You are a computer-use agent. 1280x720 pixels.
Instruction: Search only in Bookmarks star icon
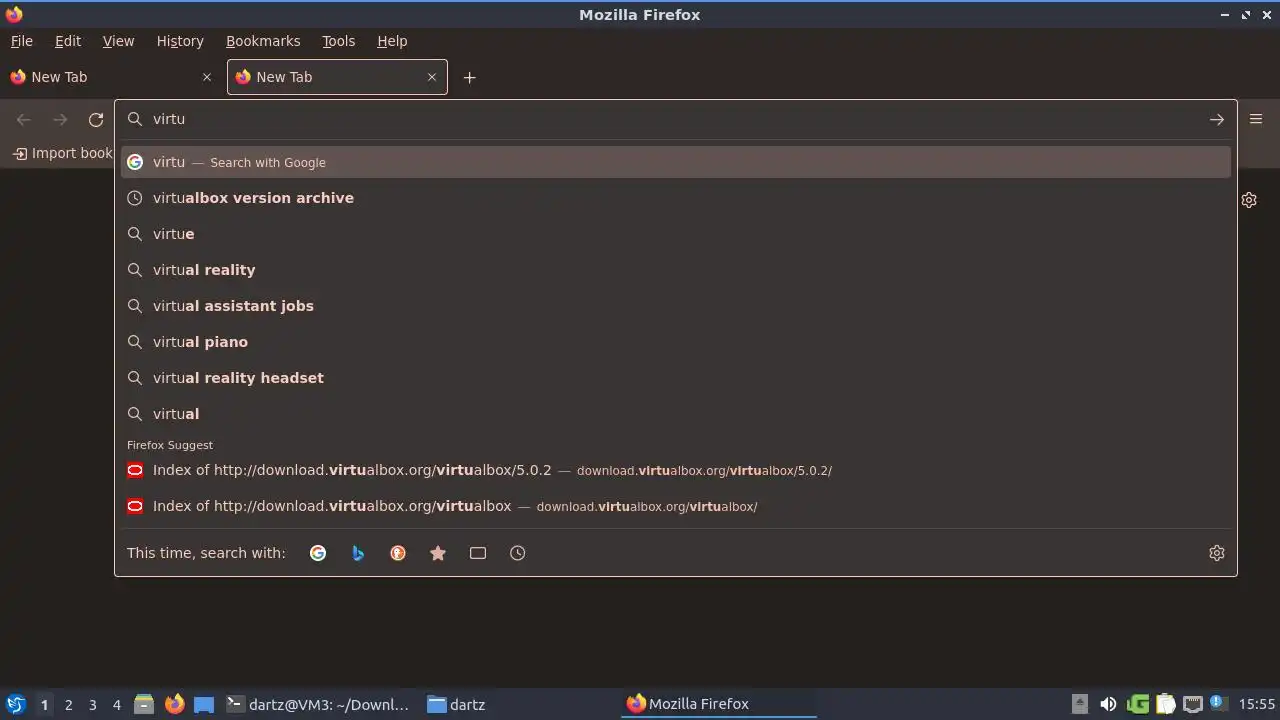pyautogui.click(x=438, y=553)
